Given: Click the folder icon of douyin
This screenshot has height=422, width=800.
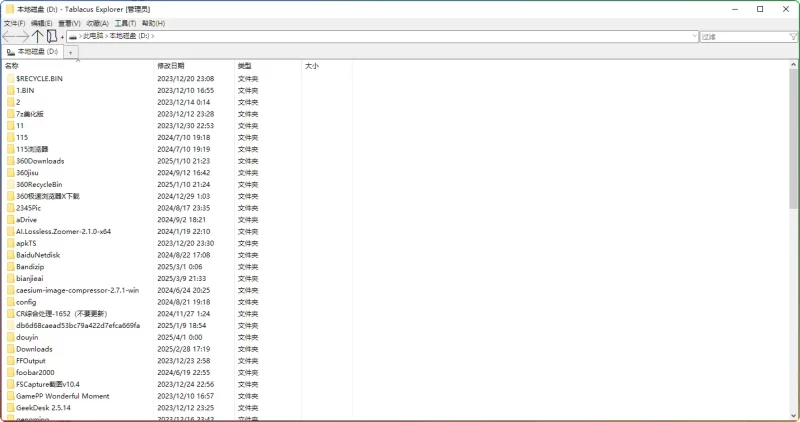Looking at the screenshot, I should click(11, 337).
